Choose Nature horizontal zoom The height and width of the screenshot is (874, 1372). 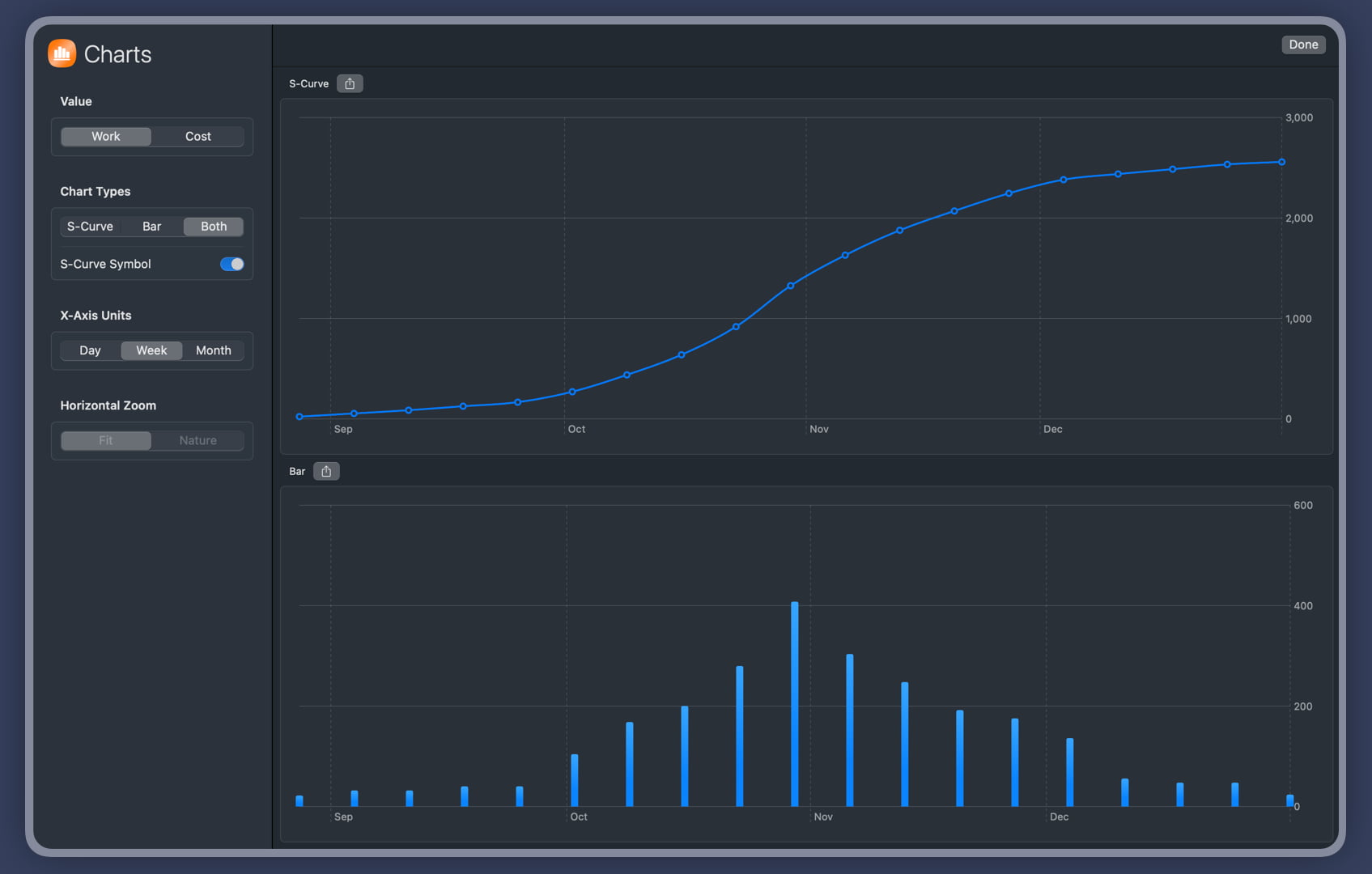[x=198, y=440]
